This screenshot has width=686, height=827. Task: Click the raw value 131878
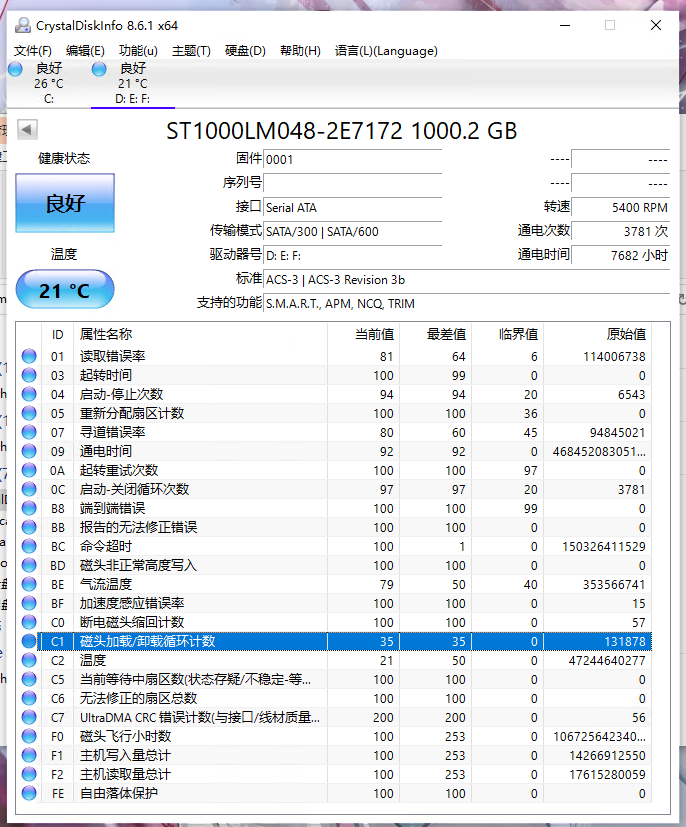(x=624, y=641)
